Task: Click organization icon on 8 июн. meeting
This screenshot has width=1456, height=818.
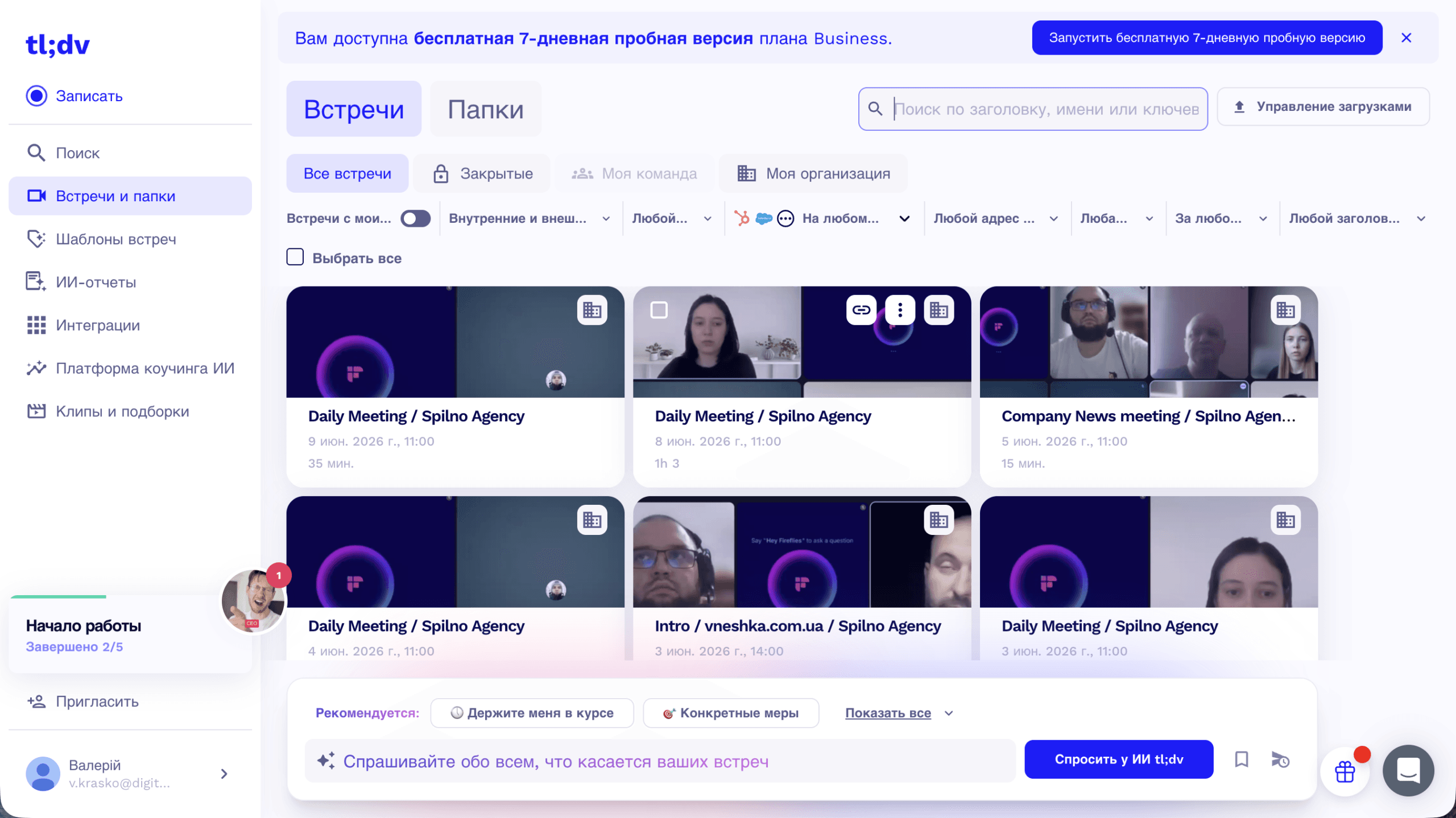Action: click(x=939, y=310)
